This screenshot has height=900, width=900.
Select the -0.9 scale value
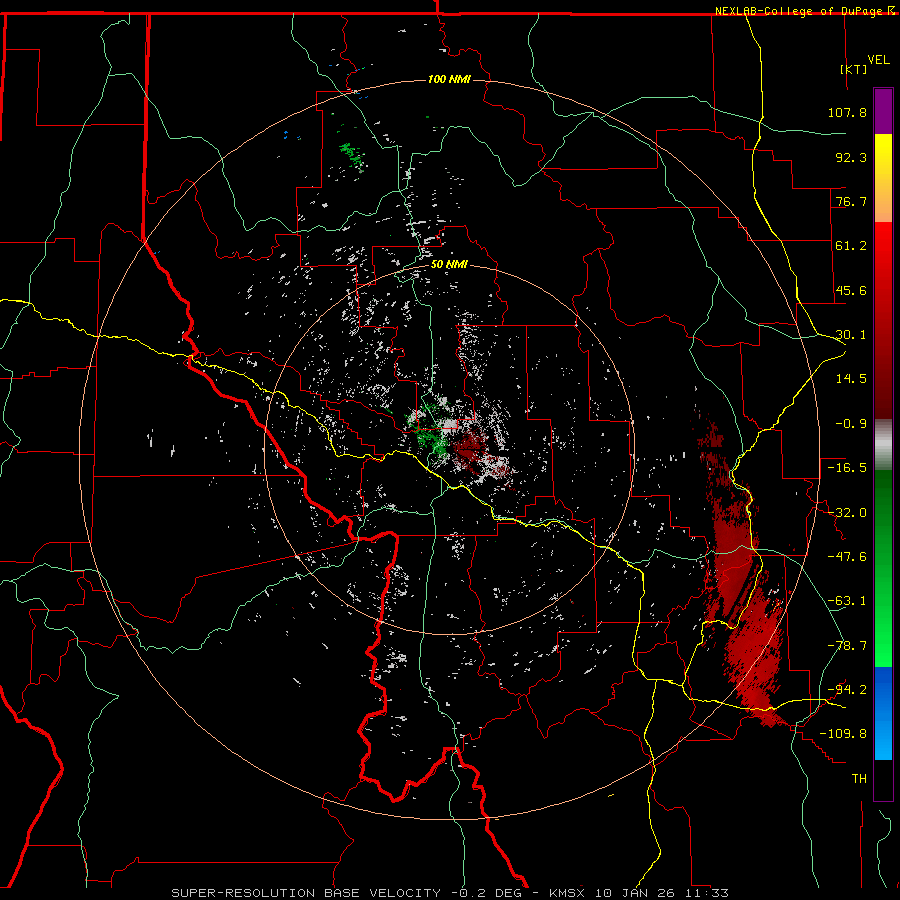[x=851, y=424]
